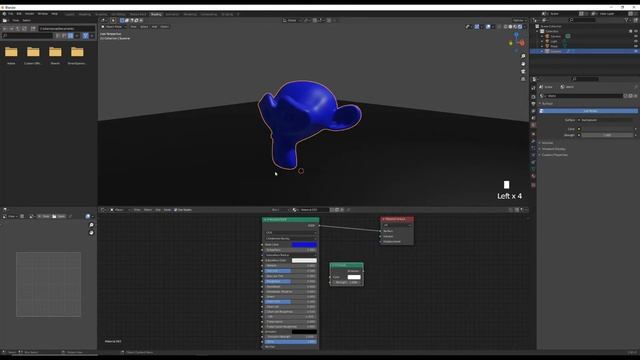
Task: Switch to the Layout workspace tab
Action: [70, 14]
